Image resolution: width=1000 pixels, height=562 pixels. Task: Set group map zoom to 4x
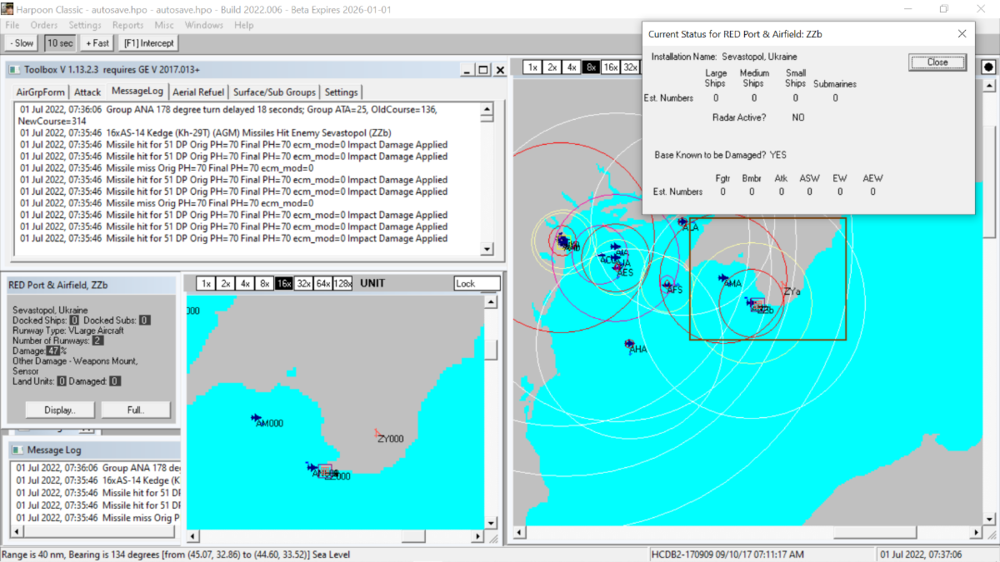(571, 67)
